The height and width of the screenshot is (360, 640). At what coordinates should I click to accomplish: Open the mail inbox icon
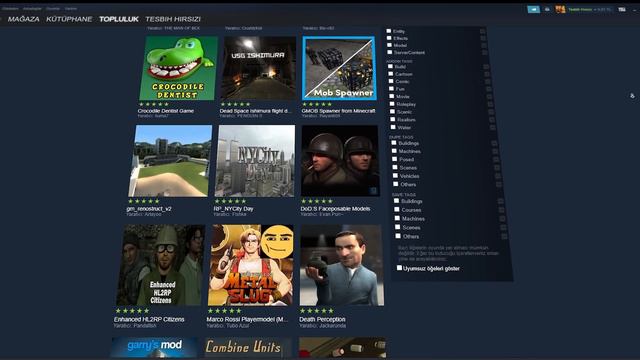pyautogui.click(x=547, y=9)
